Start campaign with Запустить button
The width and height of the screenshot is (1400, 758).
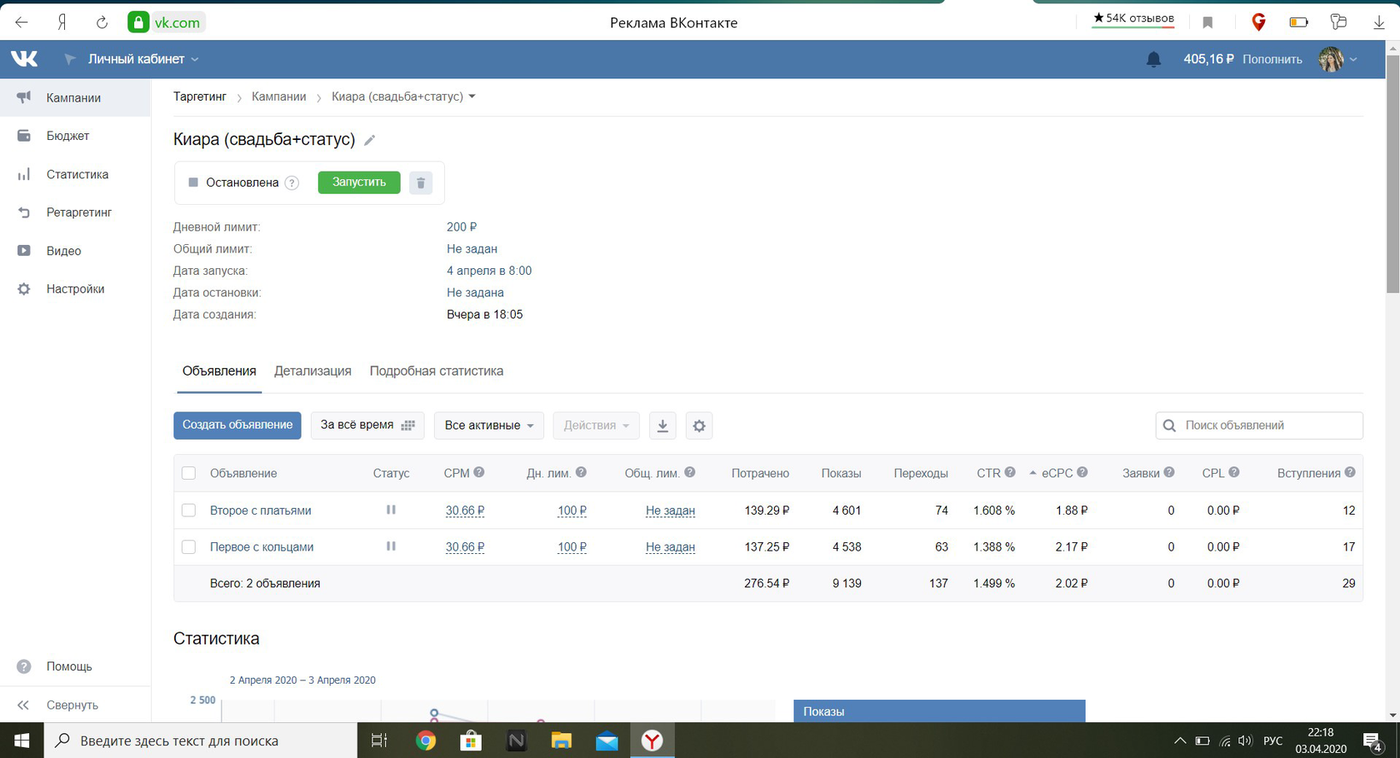pos(359,182)
